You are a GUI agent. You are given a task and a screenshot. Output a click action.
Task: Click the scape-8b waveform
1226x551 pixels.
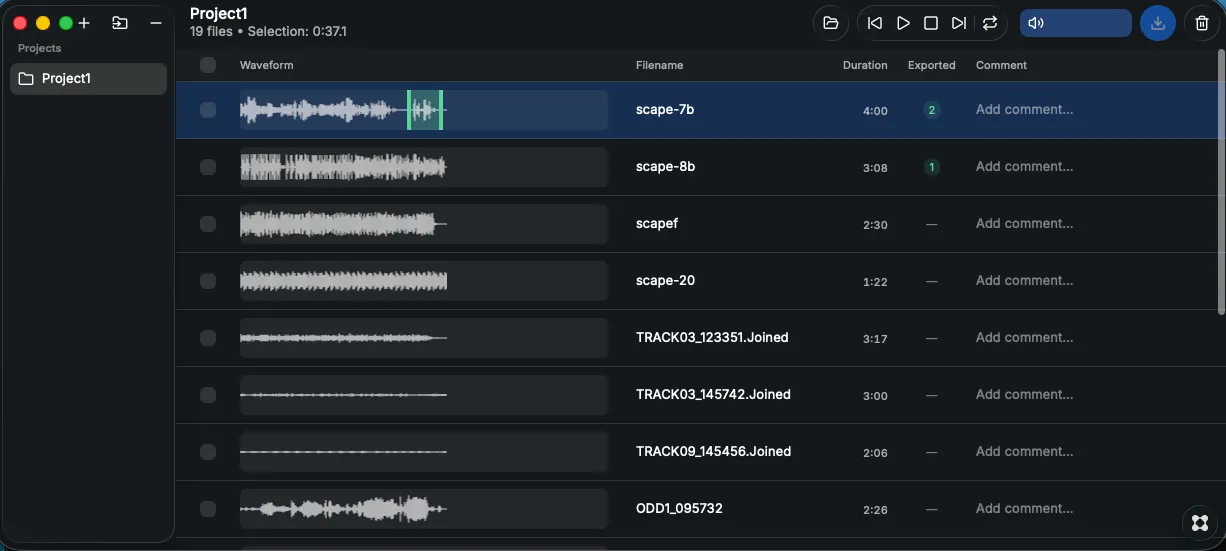(x=424, y=167)
